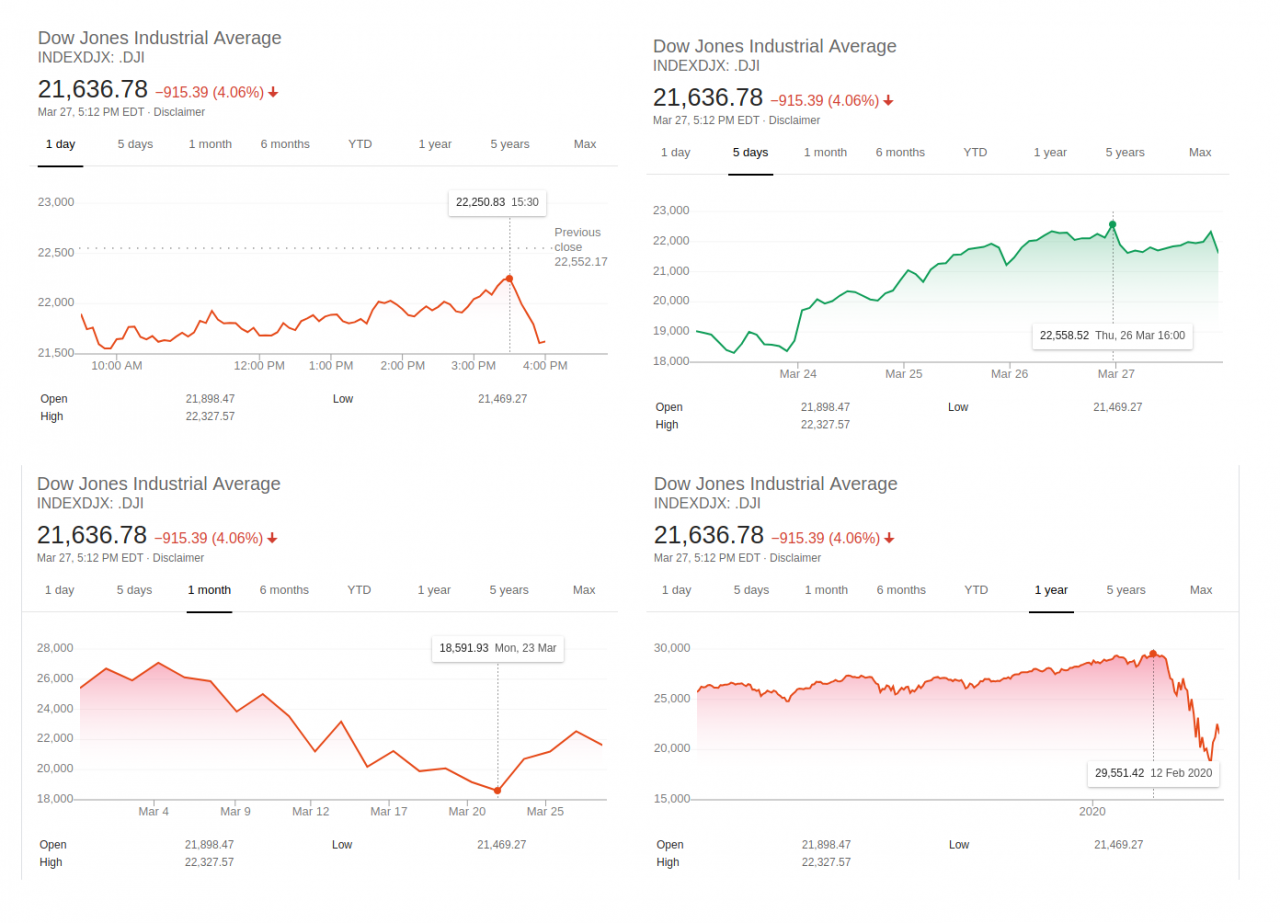Switch to the Max tab in the 5-days chart panel
This screenshot has width=1280, height=923.
[1200, 152]
